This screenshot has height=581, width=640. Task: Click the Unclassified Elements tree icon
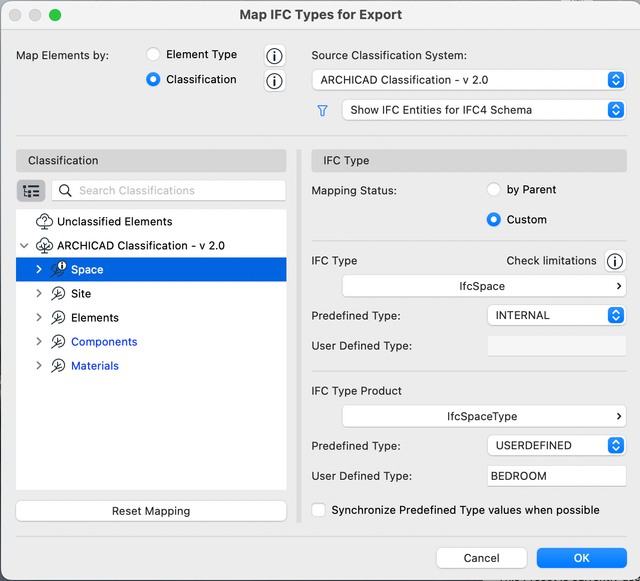point(44,221)
